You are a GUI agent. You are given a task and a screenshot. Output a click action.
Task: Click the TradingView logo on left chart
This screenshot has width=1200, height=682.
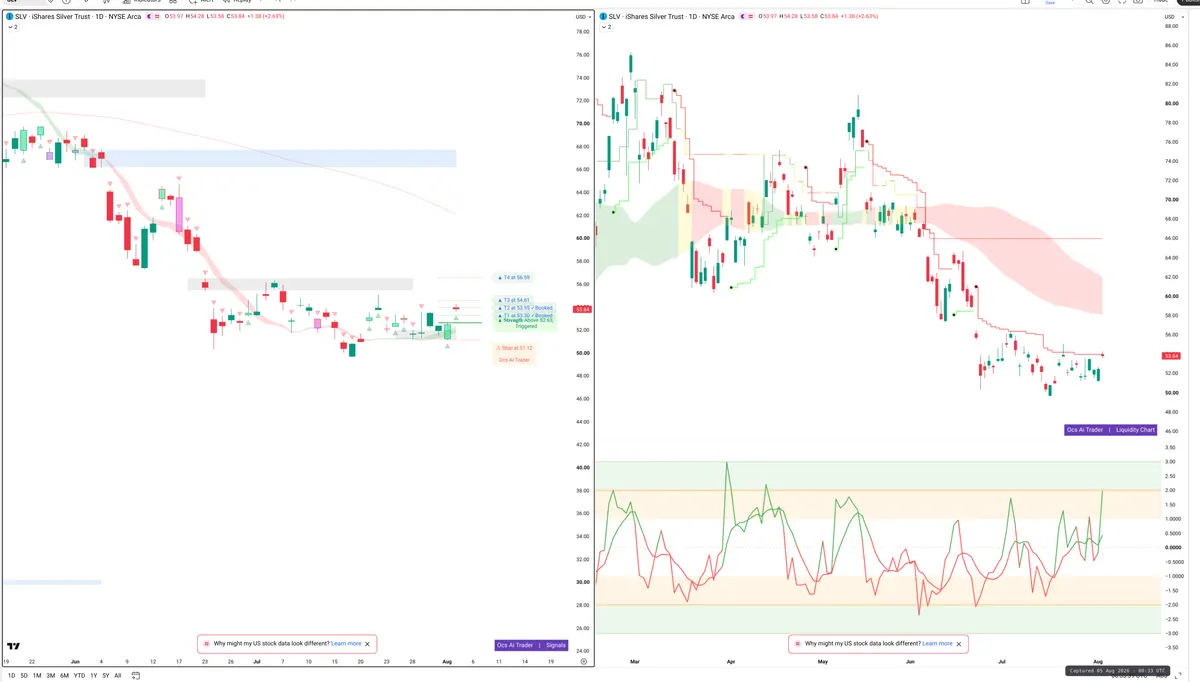click(14, 647)
